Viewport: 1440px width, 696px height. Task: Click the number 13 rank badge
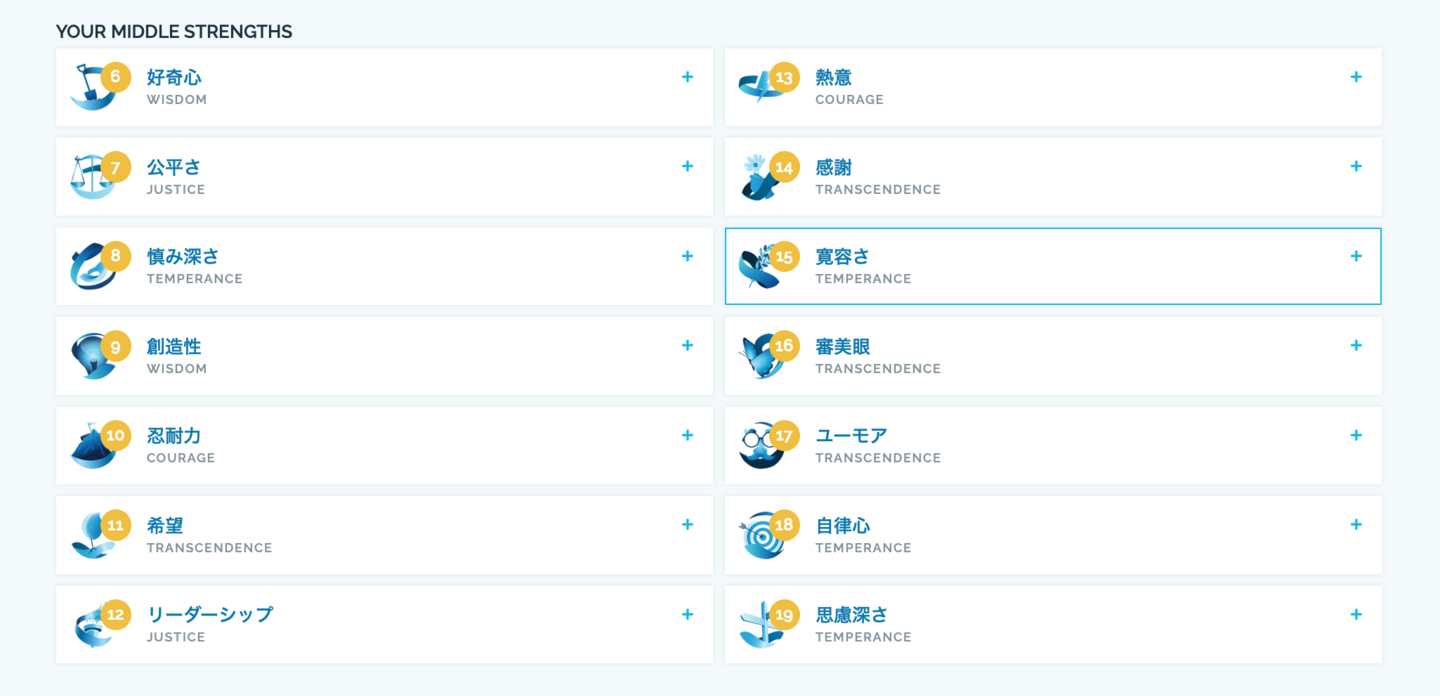click(784, 77)
